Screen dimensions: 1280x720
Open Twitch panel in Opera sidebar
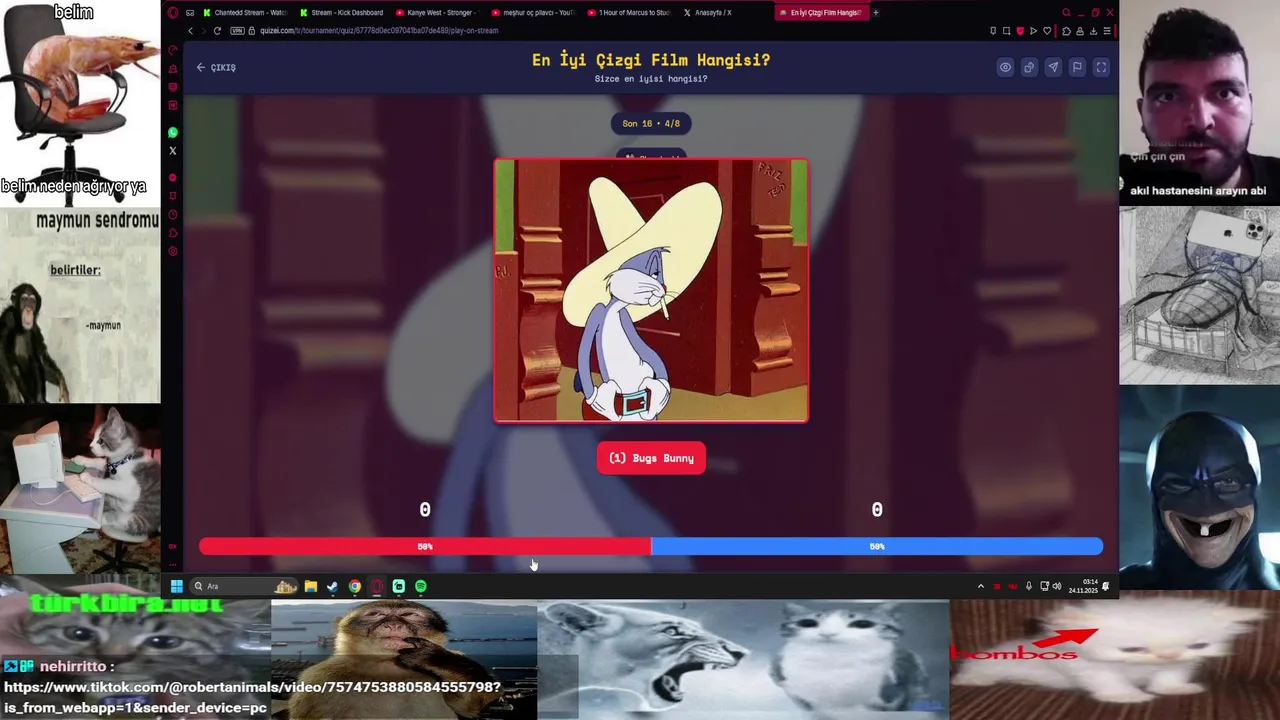173,87
